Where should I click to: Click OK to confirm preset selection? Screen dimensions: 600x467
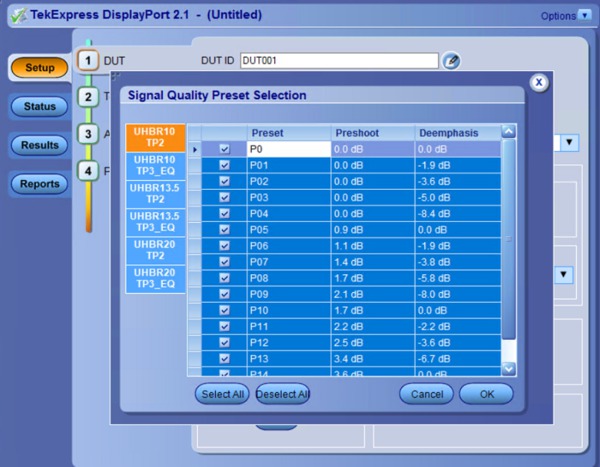point(486,394)
